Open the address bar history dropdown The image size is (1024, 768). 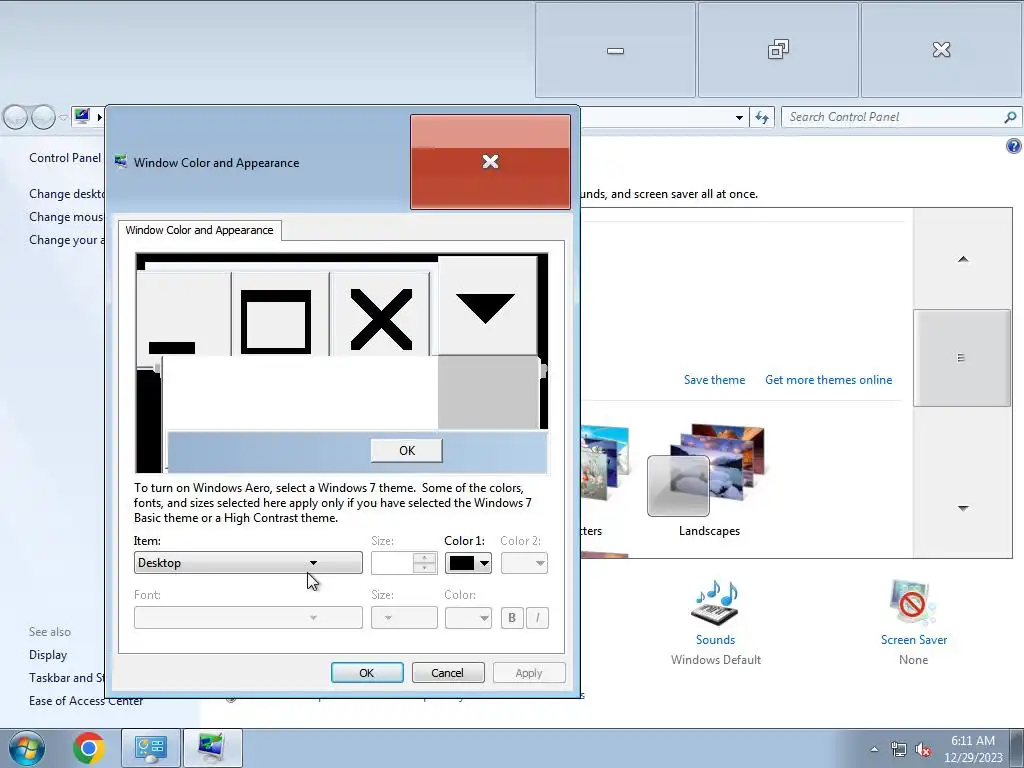739,118
